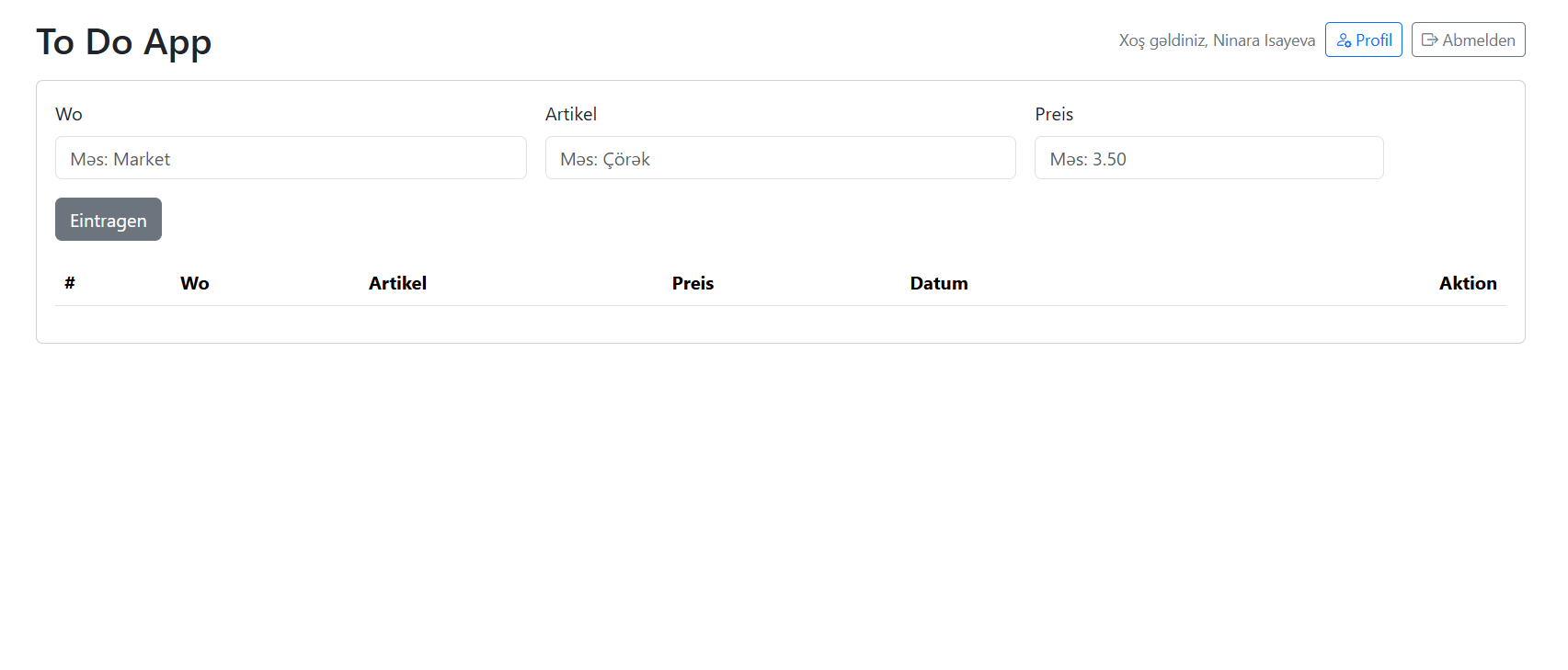This screenshot has width=1568, height=670.
Task: Click the Preis table column header
Action: coord(692,283)
